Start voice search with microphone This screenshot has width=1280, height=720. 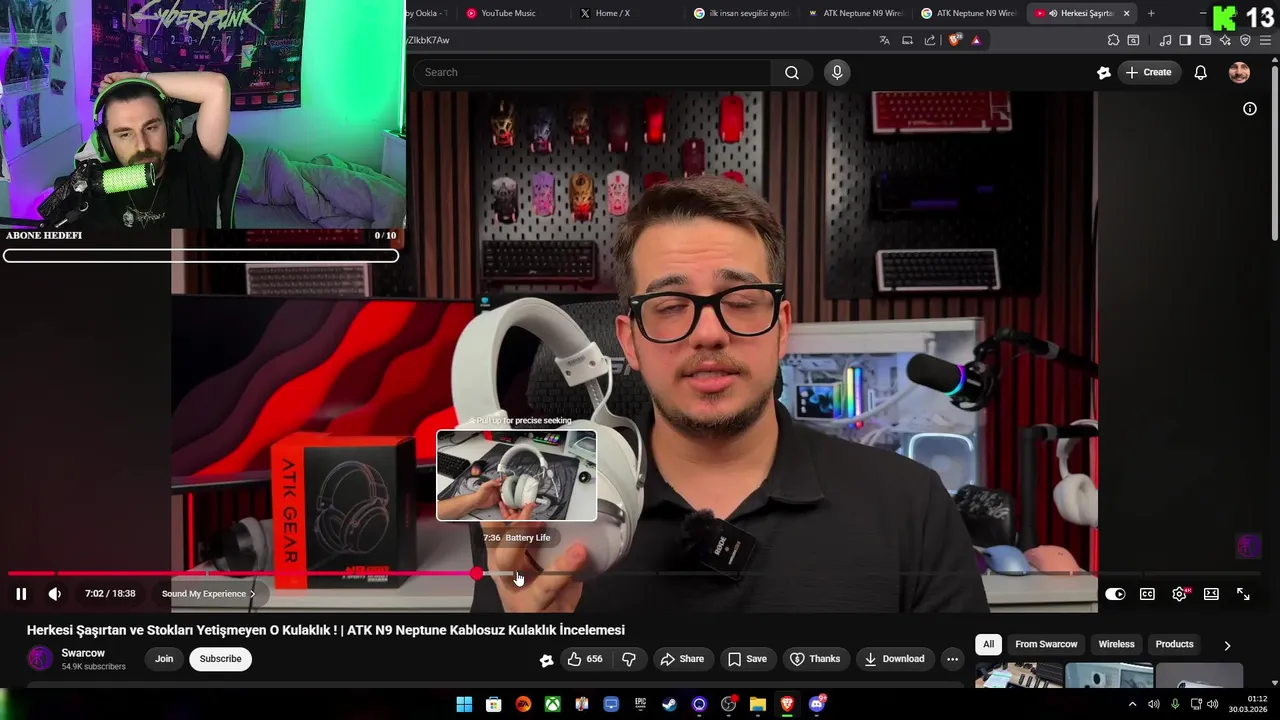[x=837, y=72]
